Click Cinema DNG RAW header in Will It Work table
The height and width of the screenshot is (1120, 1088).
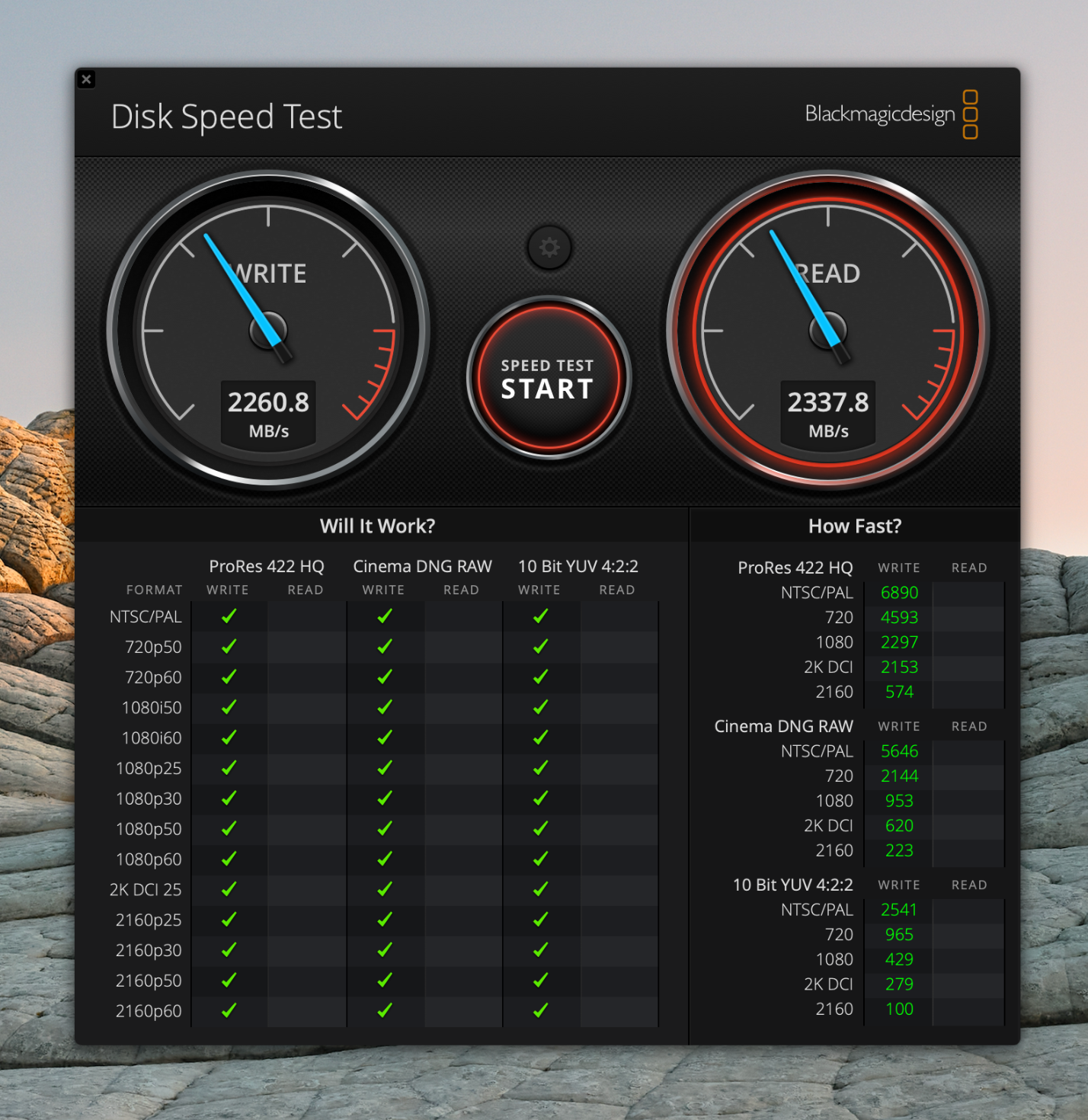tap(423, 566)
